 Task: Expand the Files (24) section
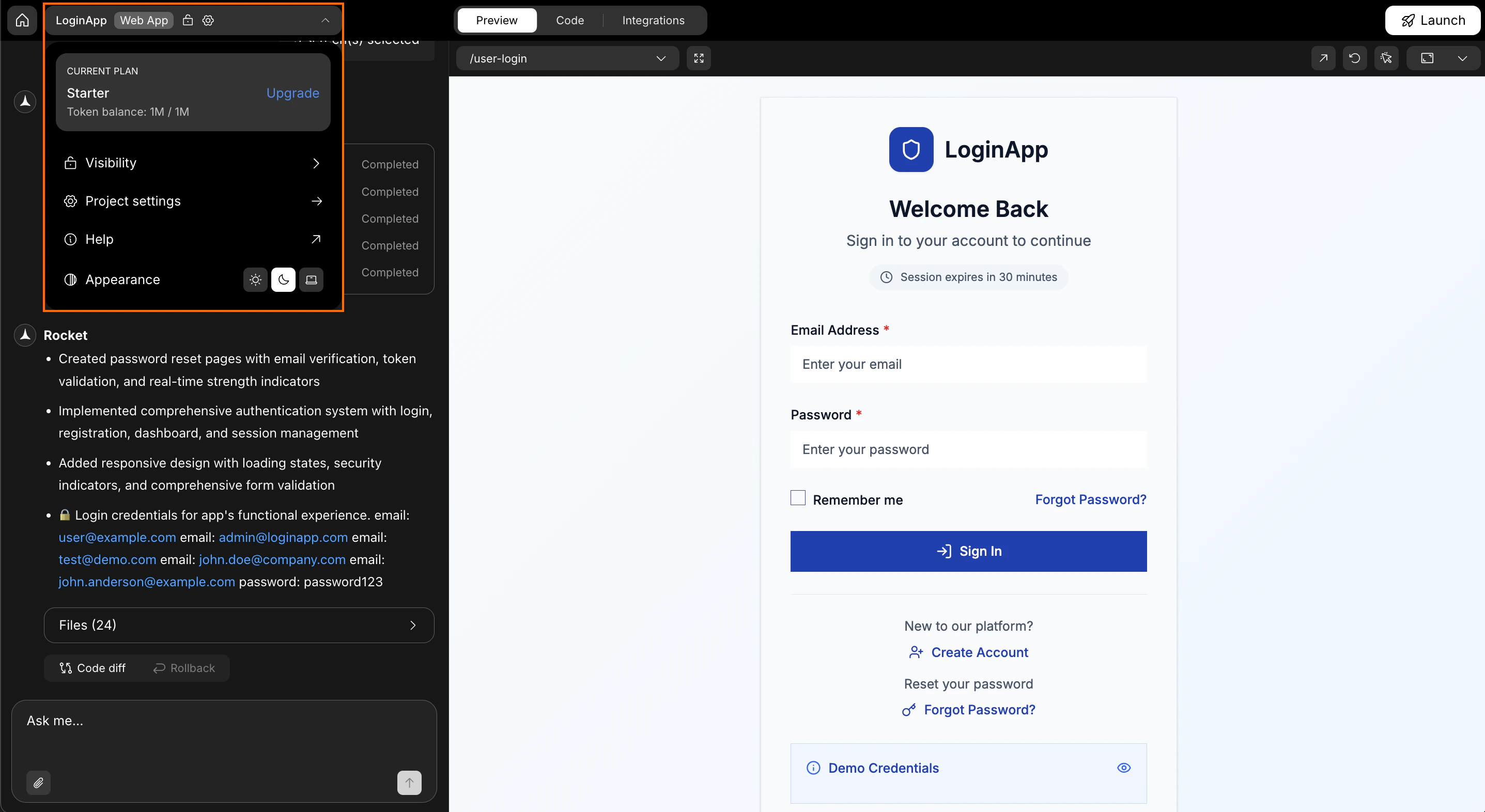tap(239, 624)
